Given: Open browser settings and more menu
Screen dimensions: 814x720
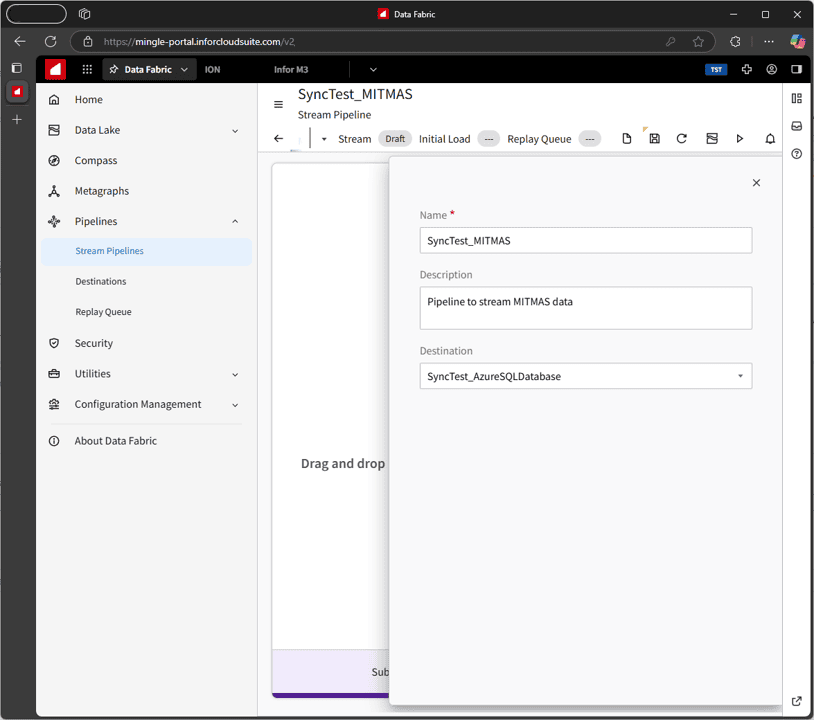Looking at the screenshot, I should pyautogui.click(x=769, y=42).
